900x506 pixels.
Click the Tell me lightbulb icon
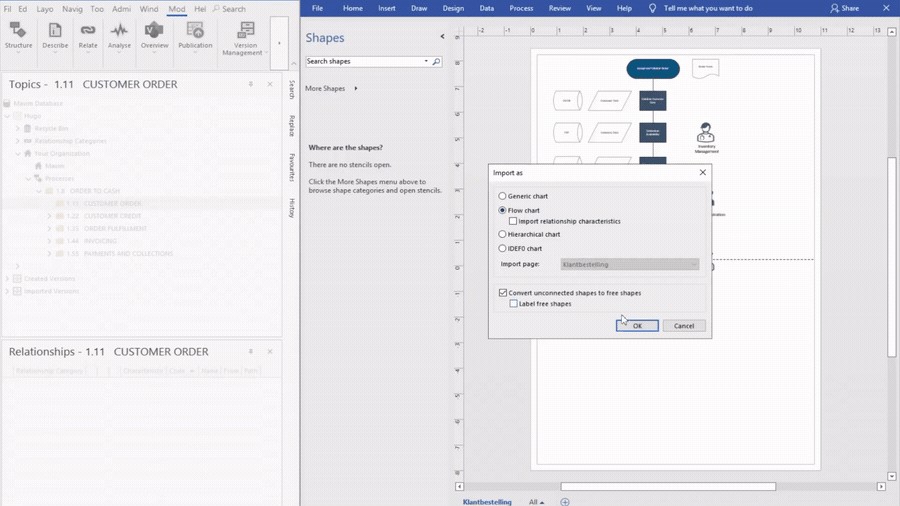click(x=653, y=8)
